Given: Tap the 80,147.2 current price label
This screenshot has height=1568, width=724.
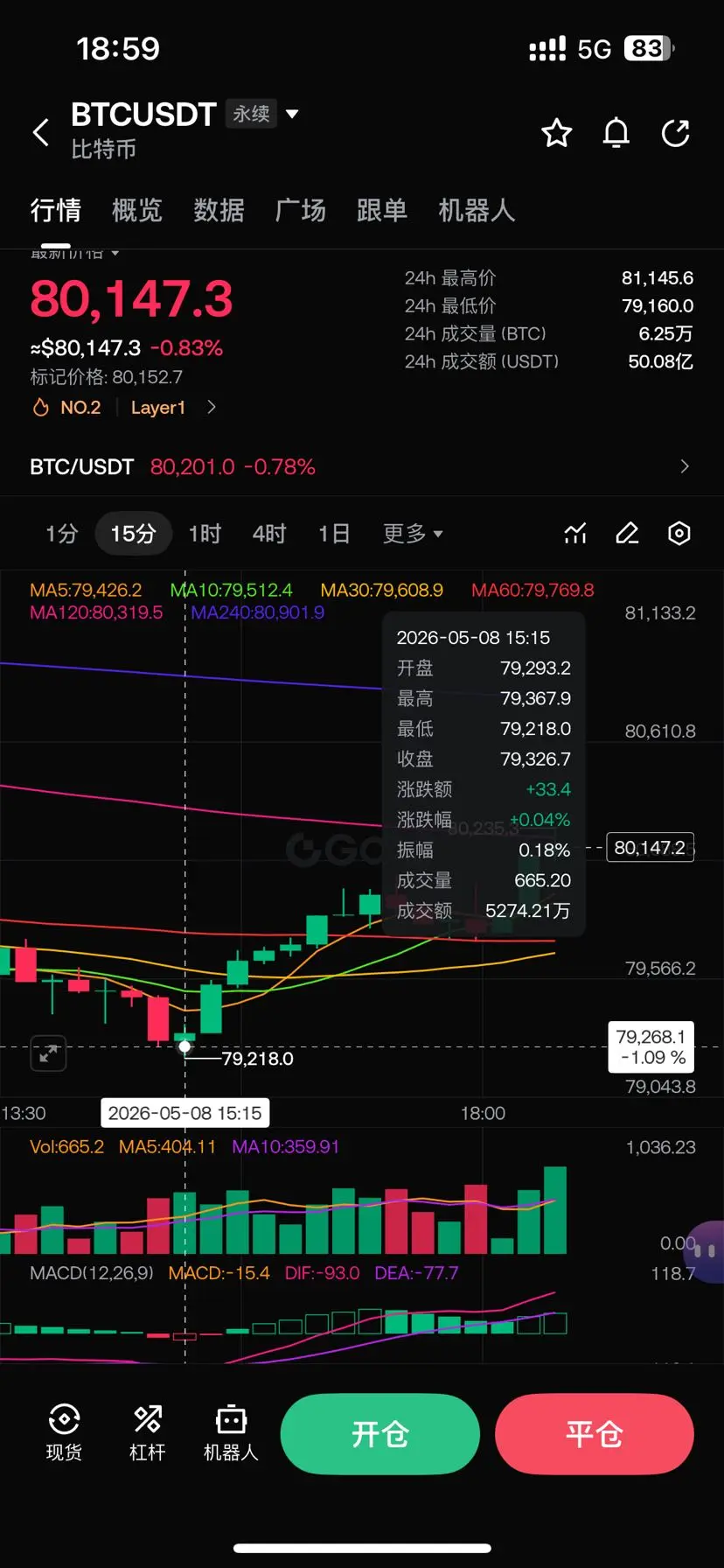Looking at the screenshot, I should coord(651,847).
